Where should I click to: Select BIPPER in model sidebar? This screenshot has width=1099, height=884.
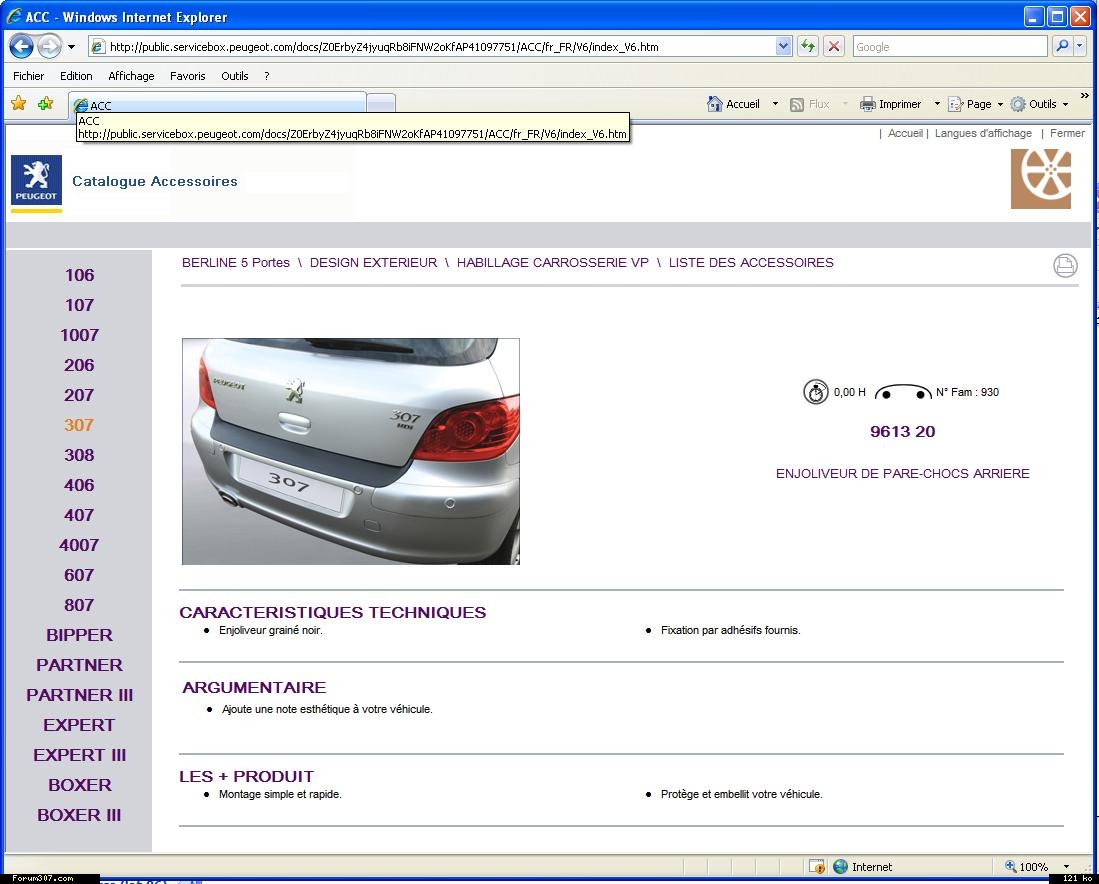pos(79,635)
